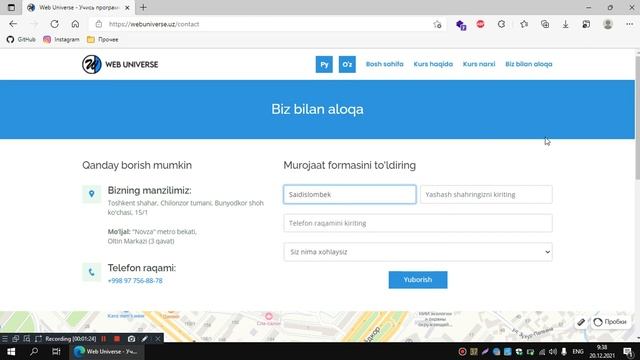Open the Kurs haqida menu item
Image resolution: width=640 pixels, height=360 pixels.
click(433, 64)
